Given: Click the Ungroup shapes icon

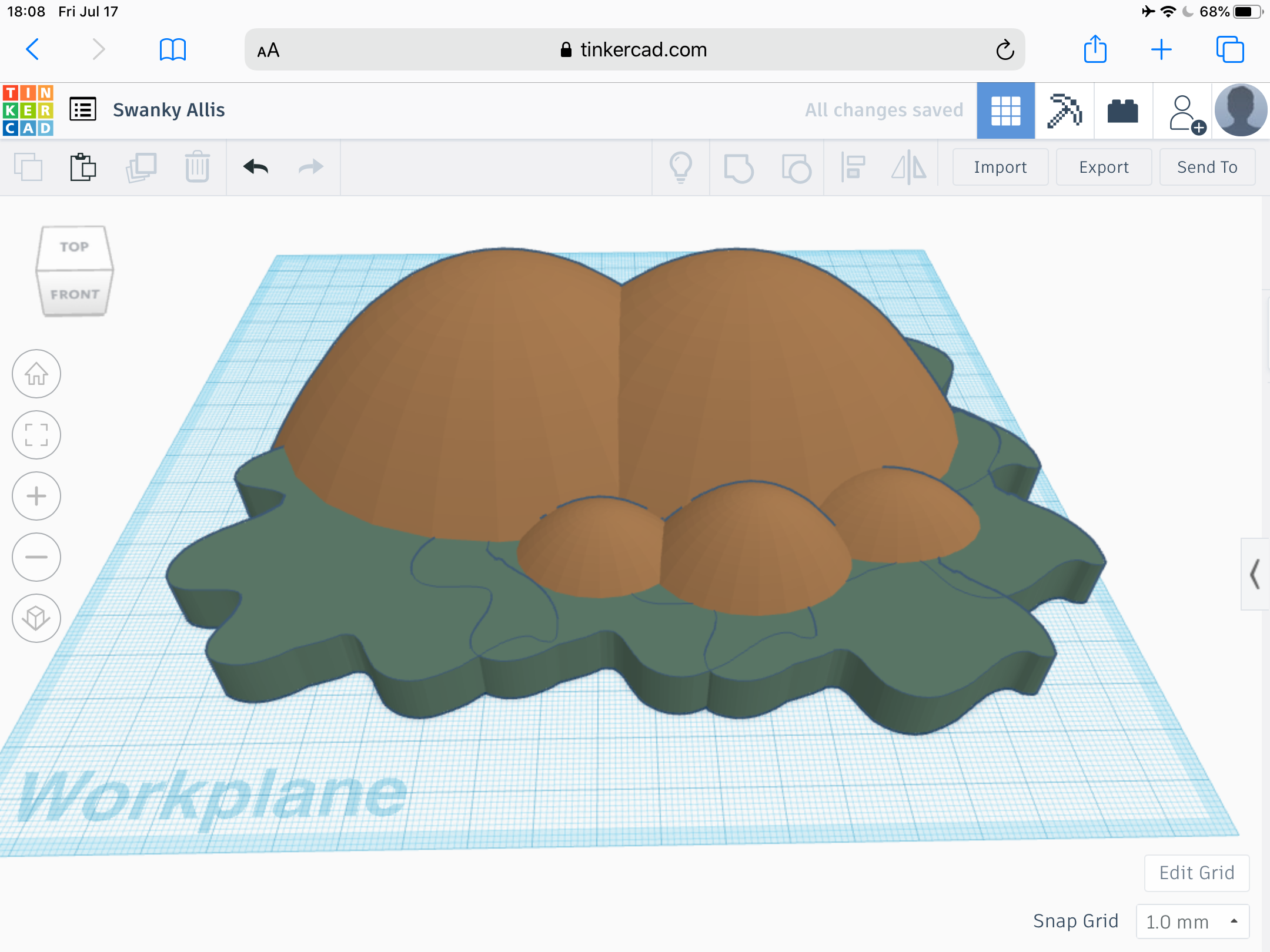Looking at the screenshot, I should (x=796, y=168).
